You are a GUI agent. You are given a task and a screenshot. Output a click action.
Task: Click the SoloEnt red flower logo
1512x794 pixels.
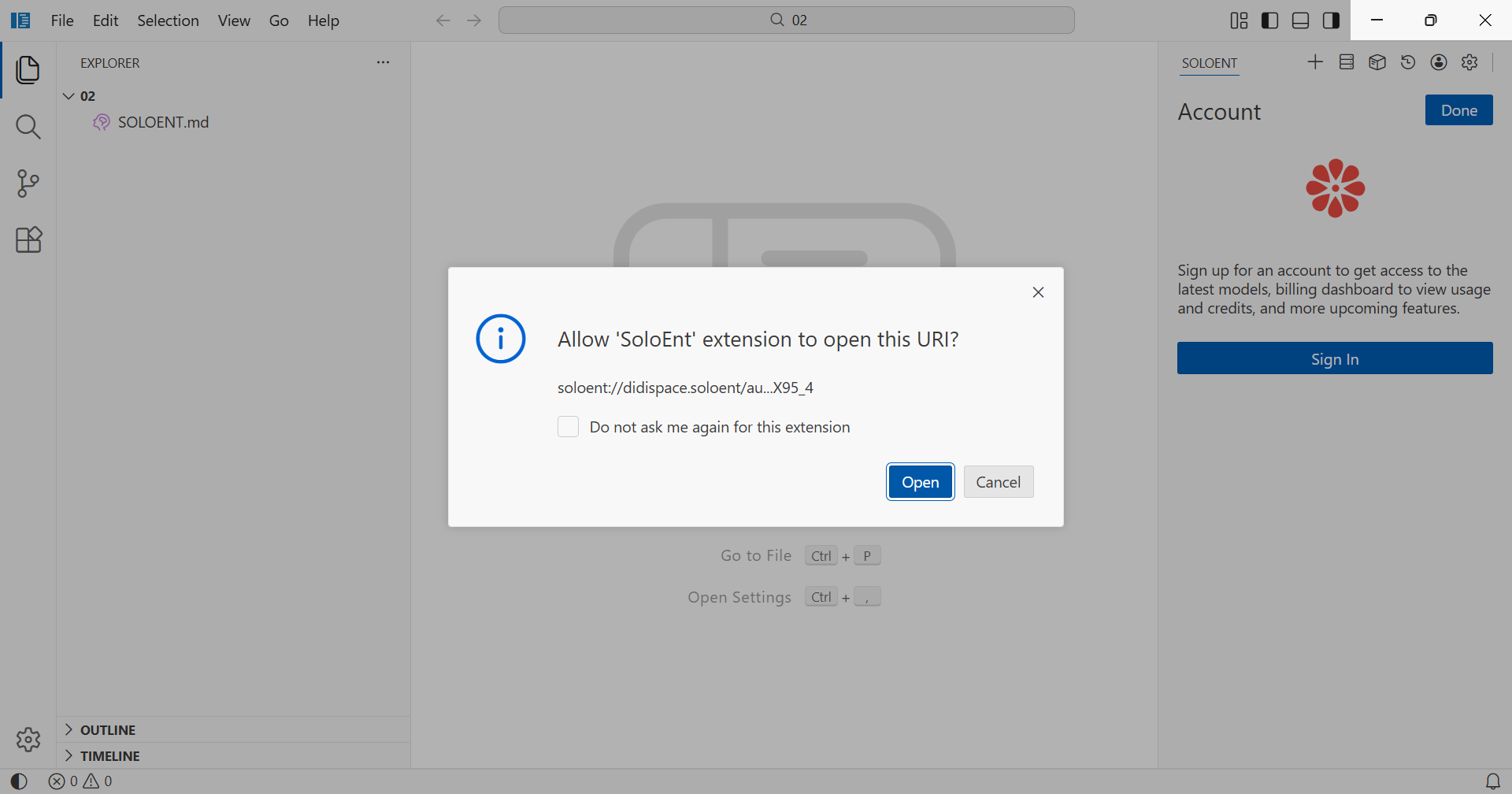pyautogui.click(x=1336, y=188)
